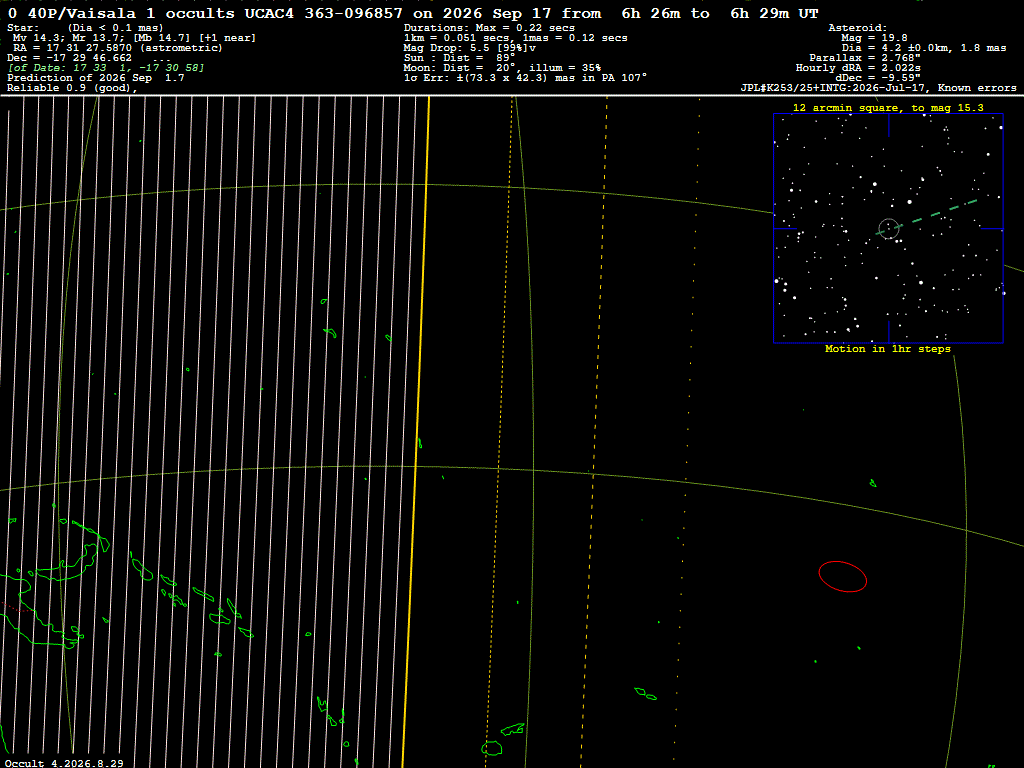1024x768 pixels.
Task: Click the '12 arcmin square' caption
Action: (x=888, y=108)
